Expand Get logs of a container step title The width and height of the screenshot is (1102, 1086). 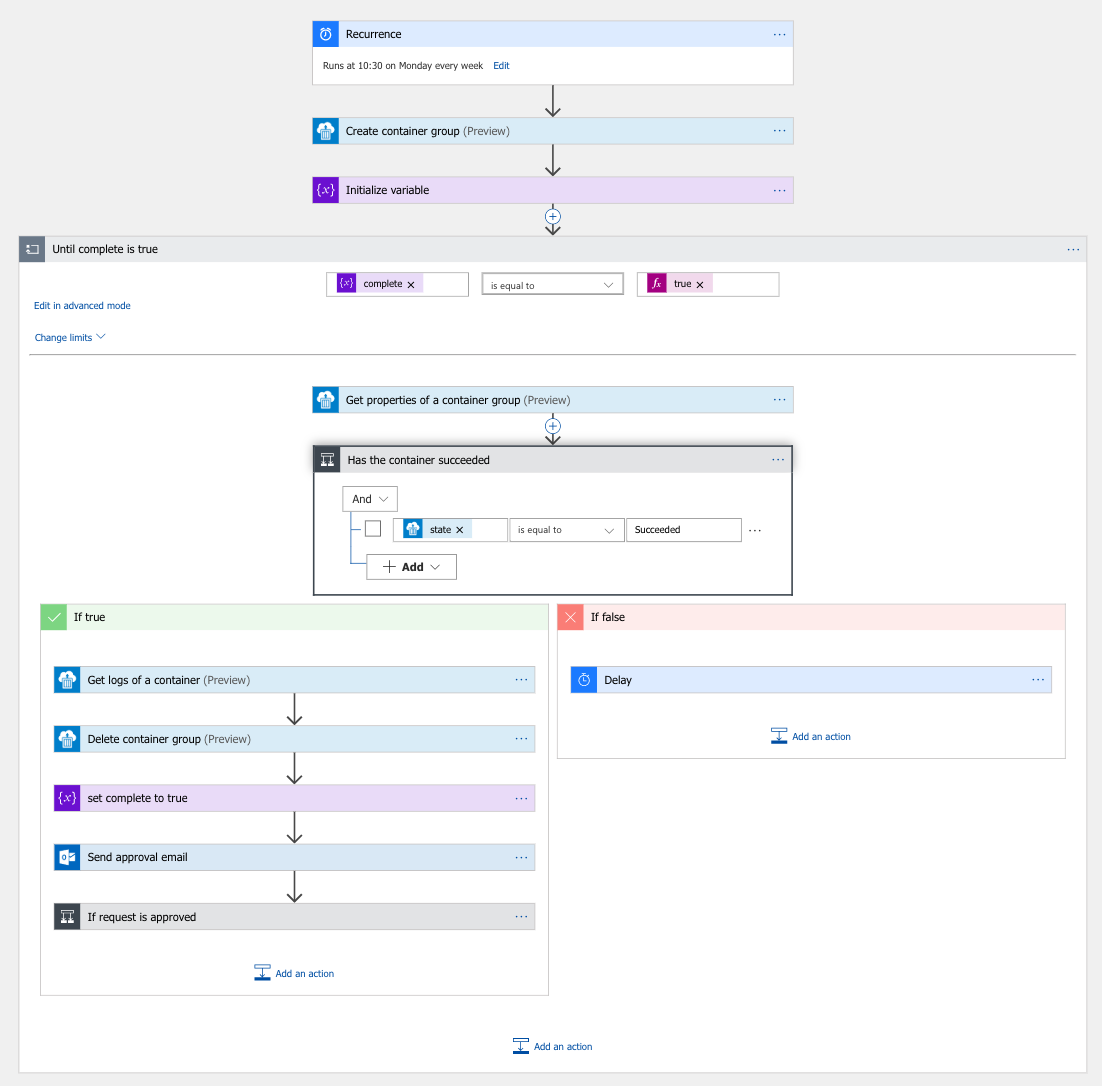[169, 680]
